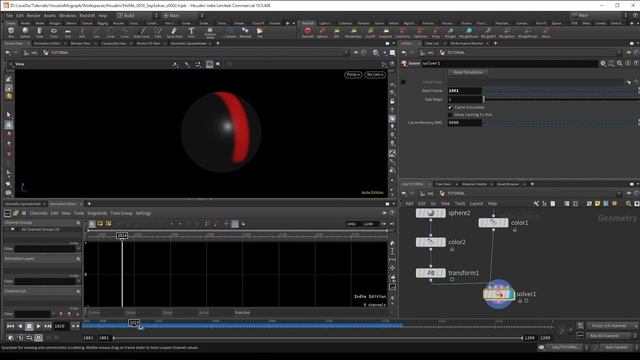
Task: Open the Windows menu
Action: (x=67, y=16)
